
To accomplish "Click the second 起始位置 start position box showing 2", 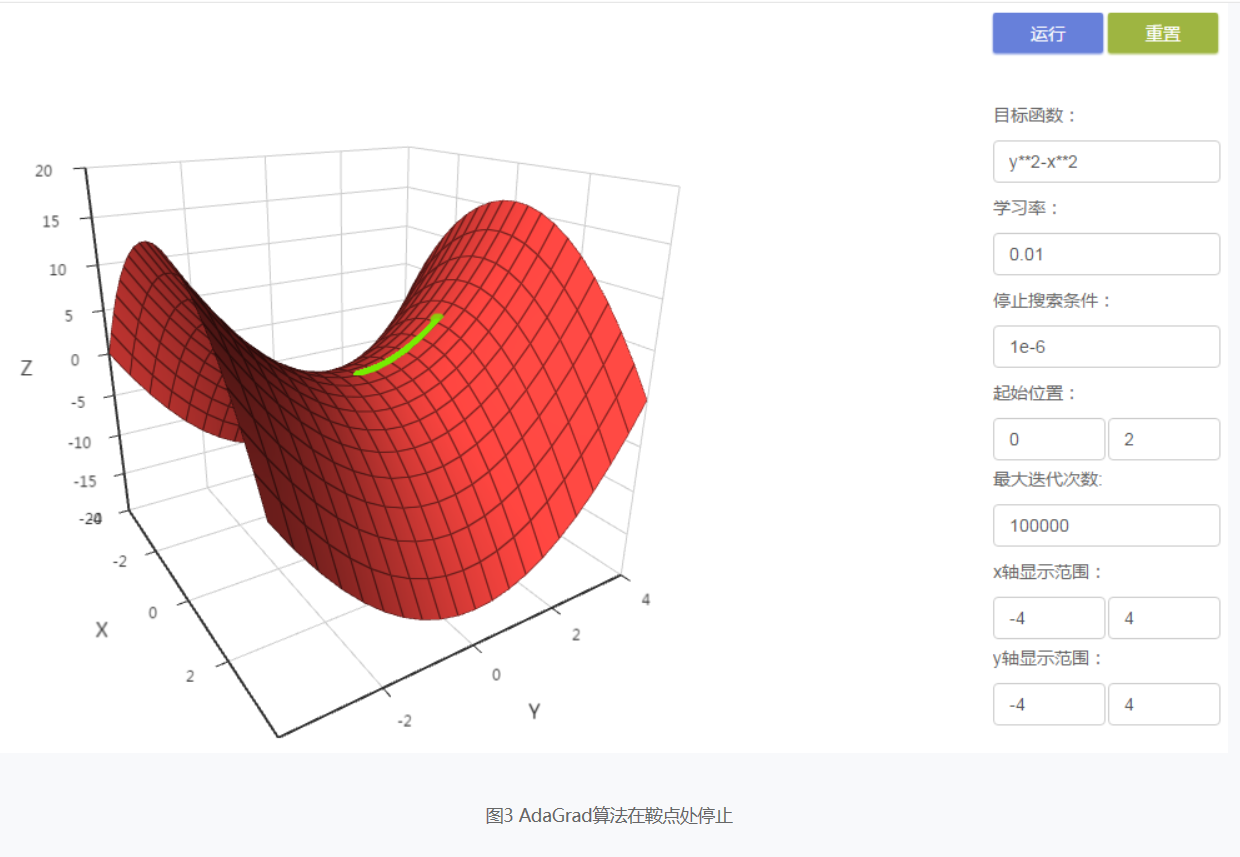I will pos(1163,439).
